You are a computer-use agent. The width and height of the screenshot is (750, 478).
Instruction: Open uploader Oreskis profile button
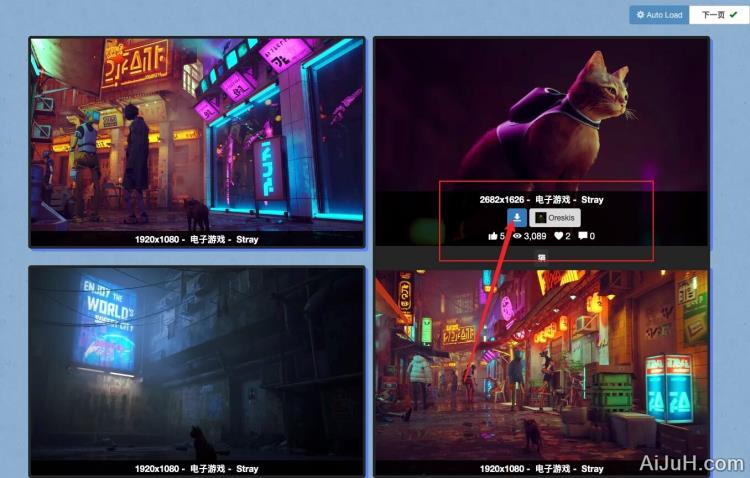click(x=555, y=217)
